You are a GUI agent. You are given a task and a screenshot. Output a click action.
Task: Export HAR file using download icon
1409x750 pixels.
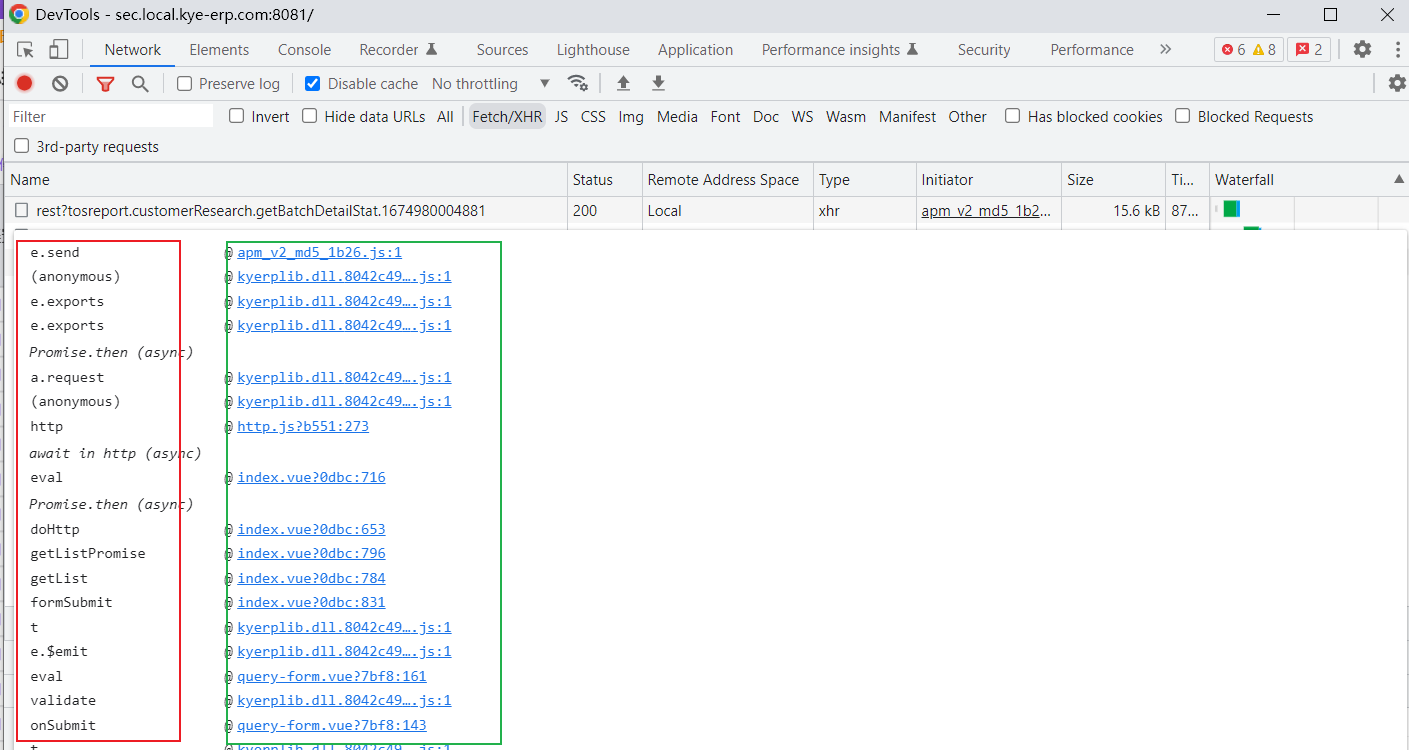(x=657, y=83)
